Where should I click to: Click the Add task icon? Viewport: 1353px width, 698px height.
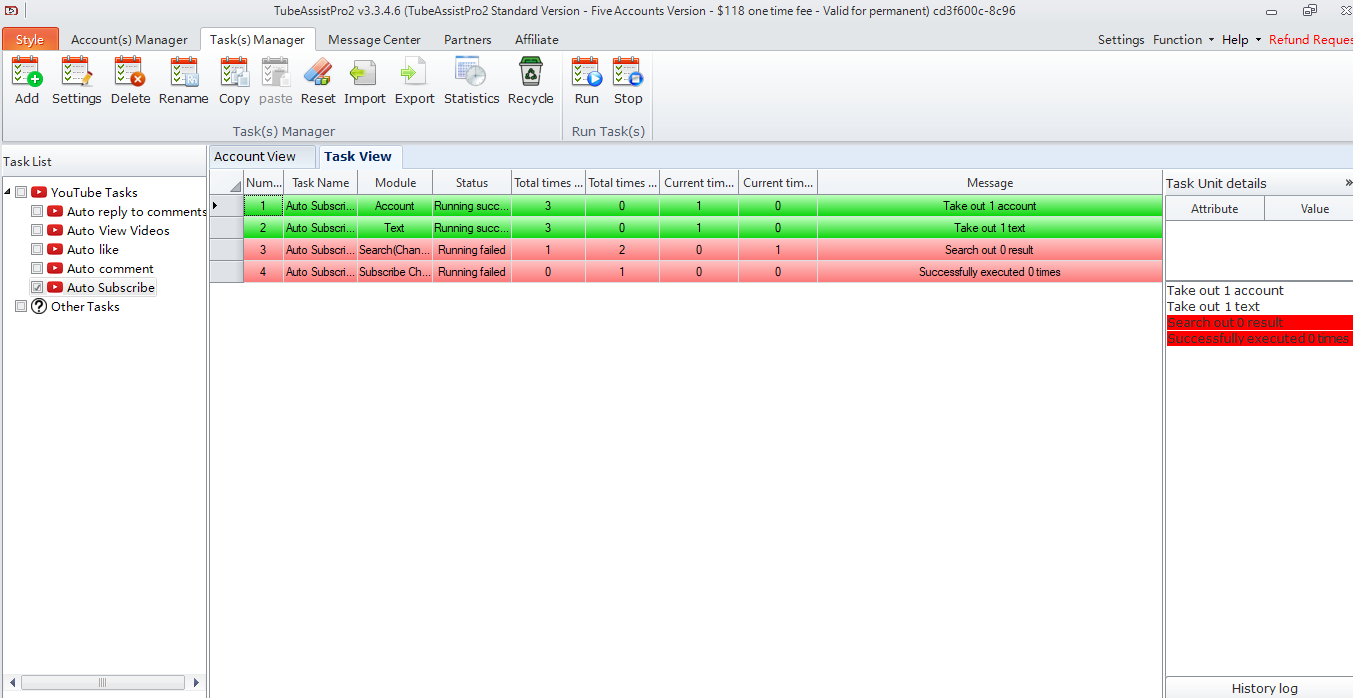coord(27,80)
